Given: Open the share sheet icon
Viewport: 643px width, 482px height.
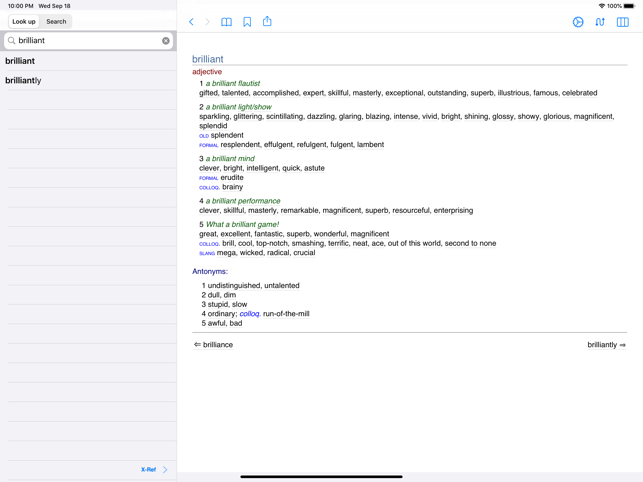Looking at the screenshot, I should tap(267, 21).
